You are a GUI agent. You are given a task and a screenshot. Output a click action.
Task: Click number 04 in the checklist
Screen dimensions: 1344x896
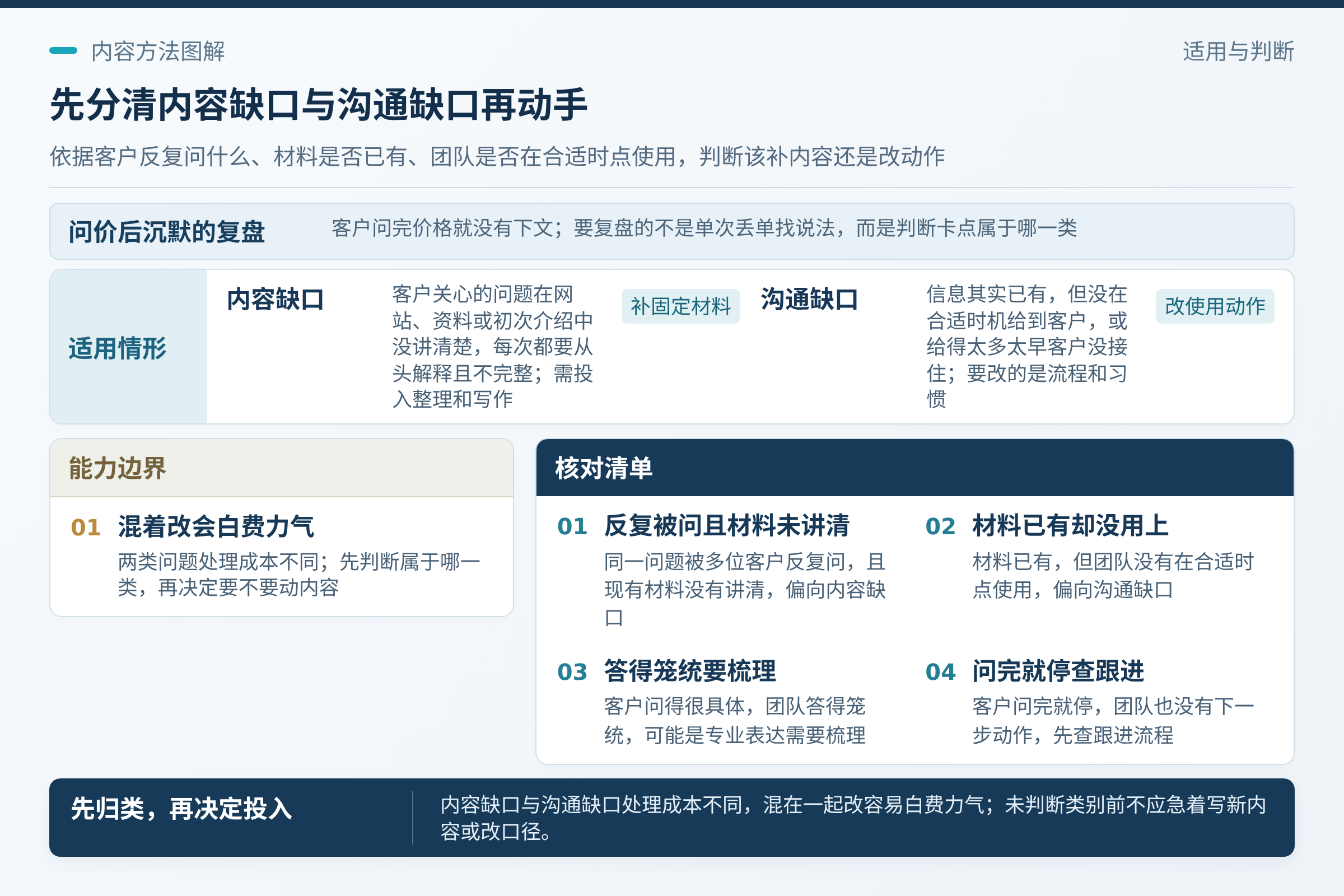pyautogui.click(x=941, y=672)
